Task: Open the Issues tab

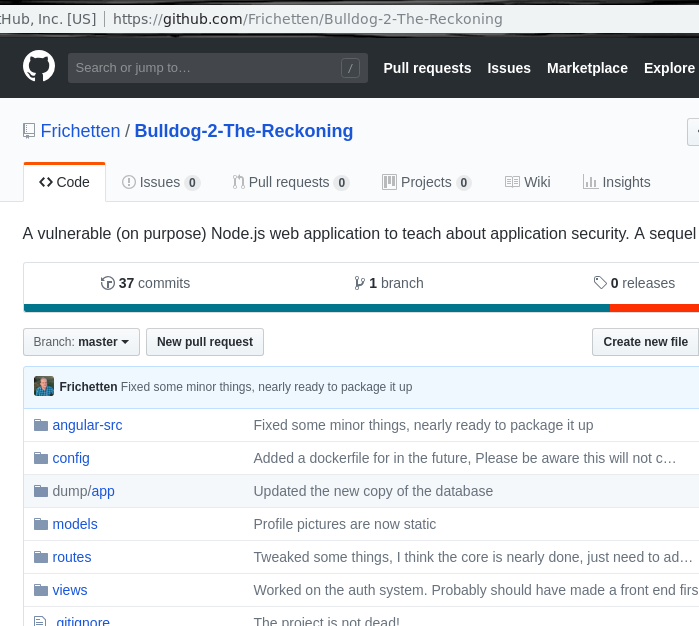Action: coord(160,182)
